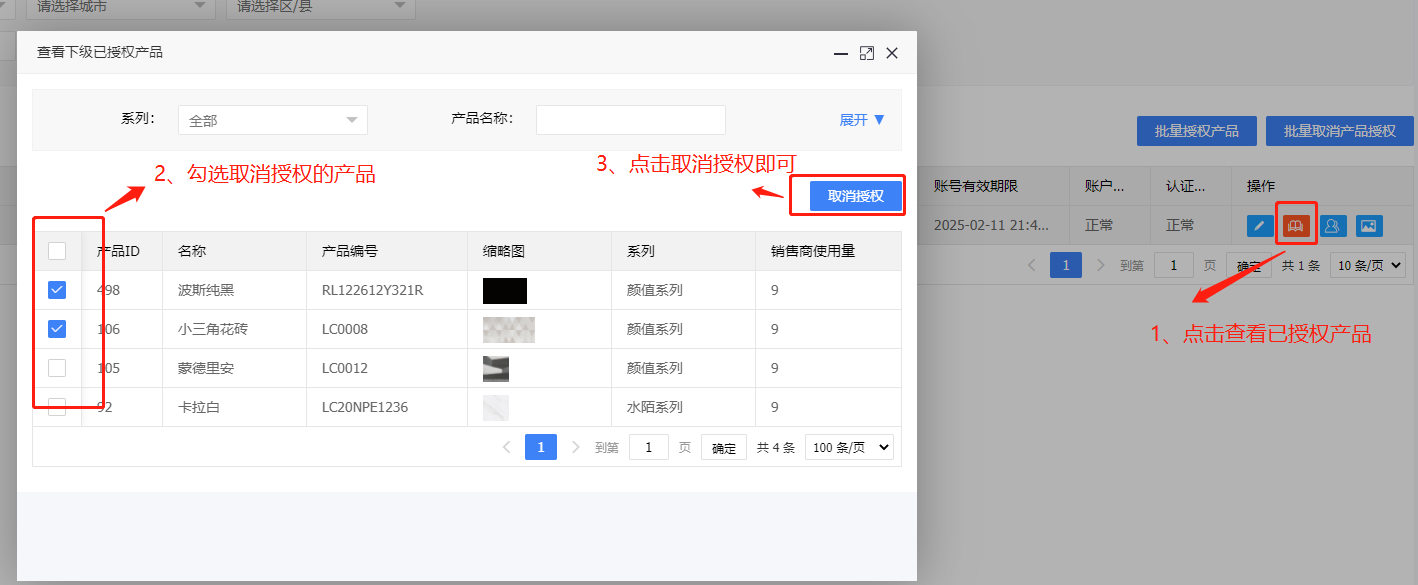Viewport: 1418px width, 585px height.
Task: Click the user account icon in the 操作 column
Action: coord(1332,226)
